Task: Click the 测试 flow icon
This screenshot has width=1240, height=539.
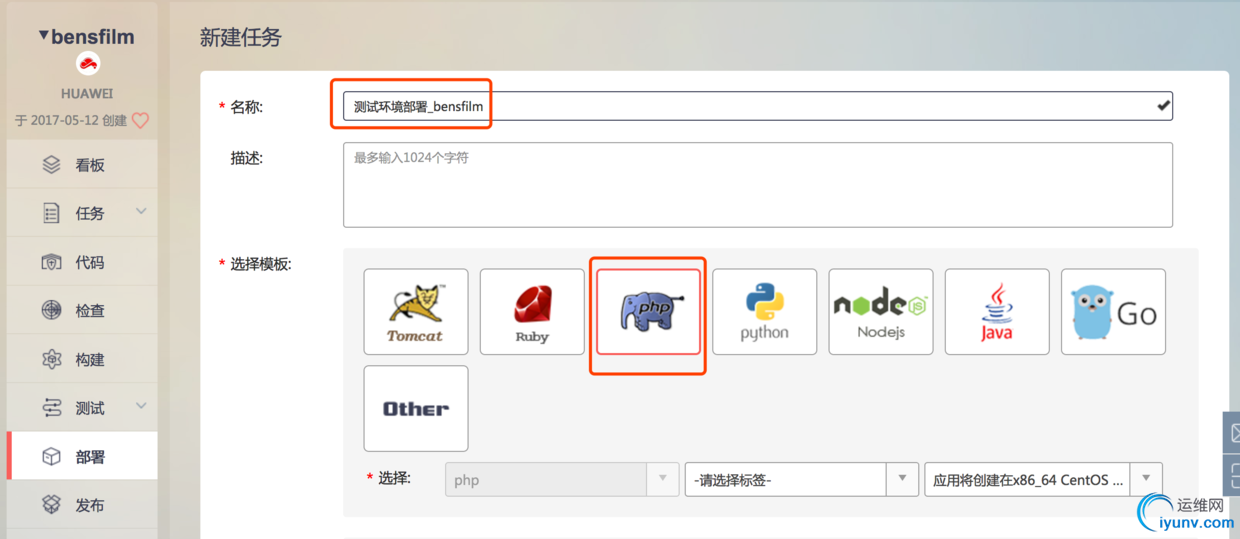Action: click(x=52, y=408)
